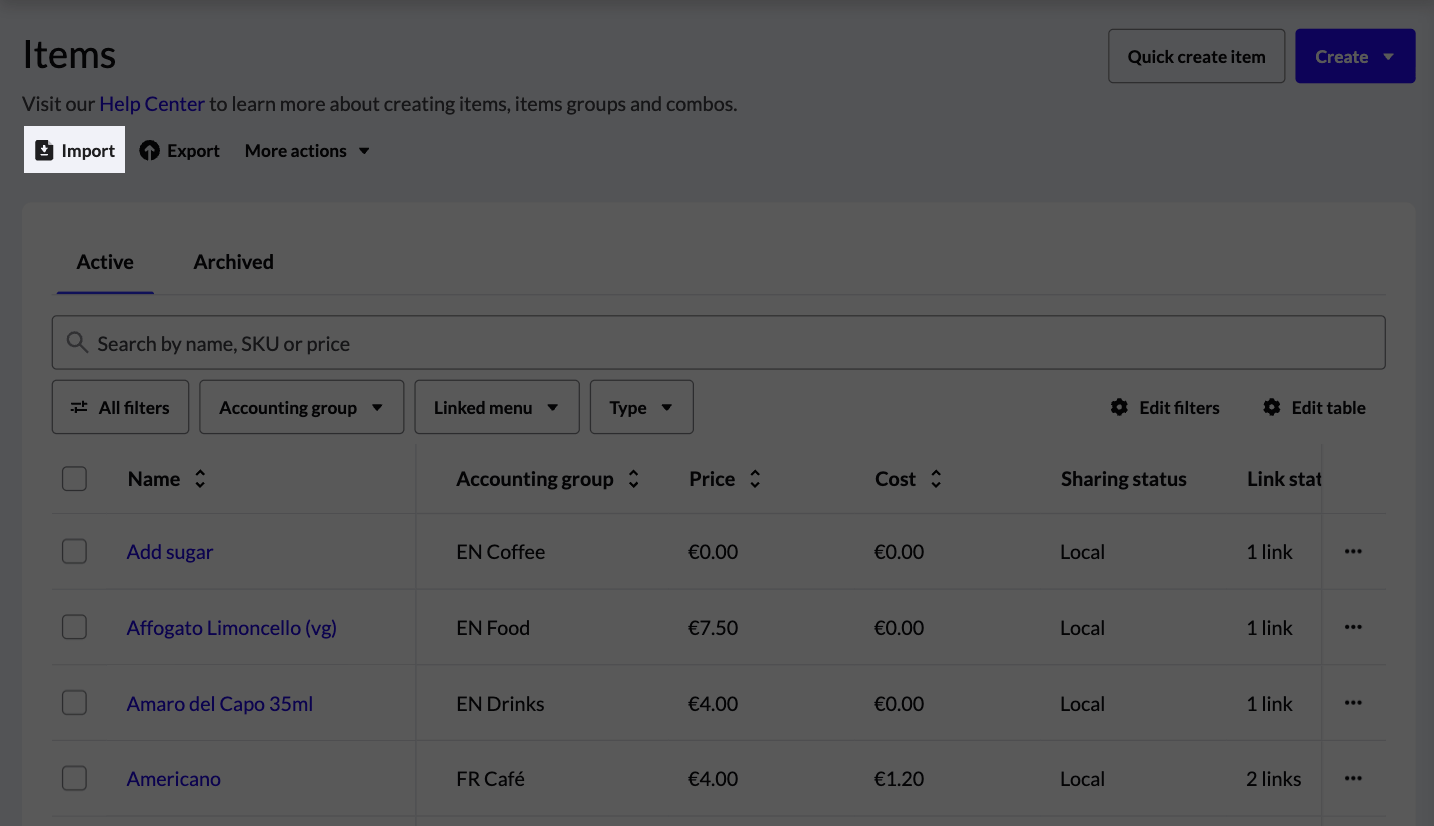
Task: Open the Linked menu dropdown
Action: click(496, 406)
